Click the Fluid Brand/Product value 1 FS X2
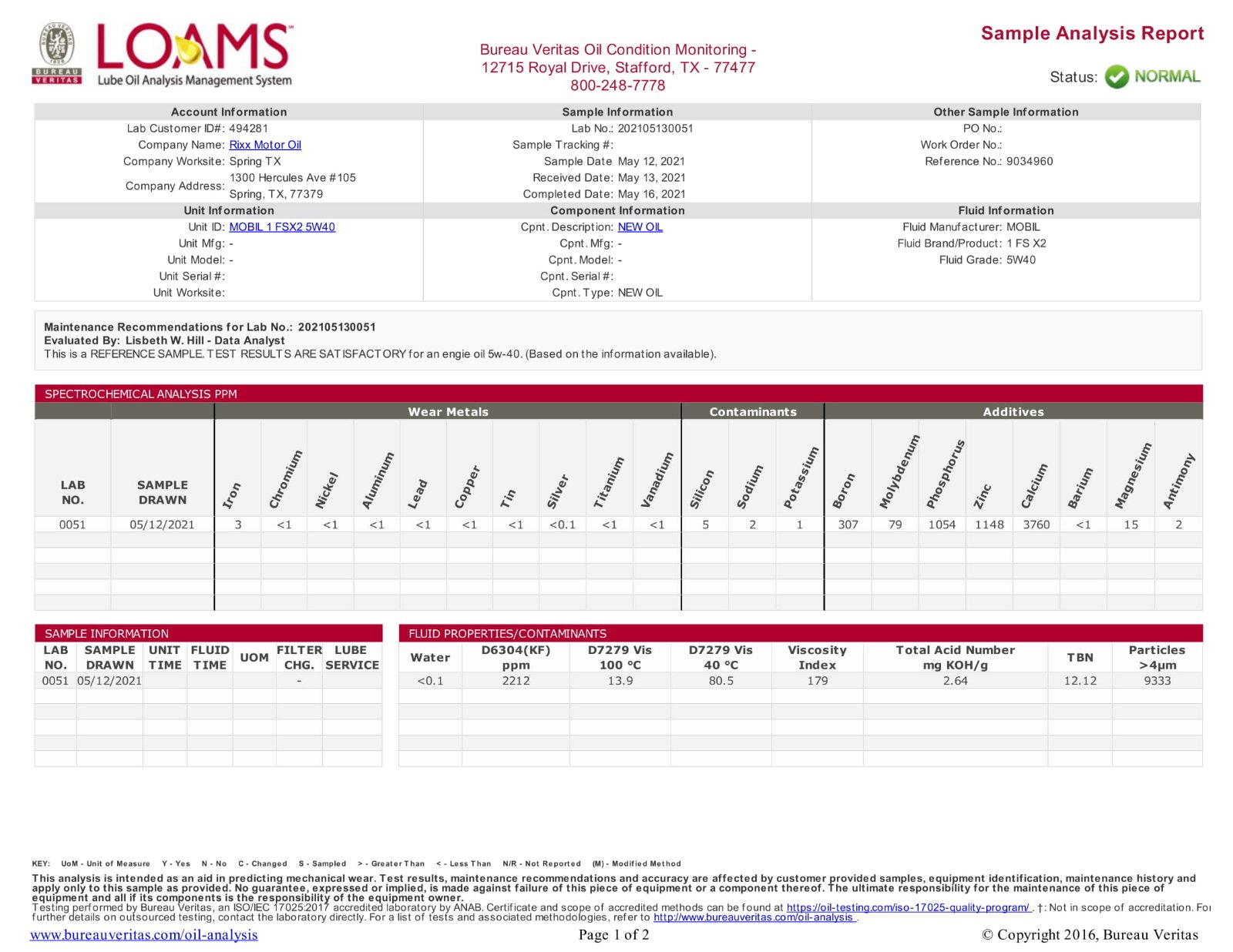The width and height of the screenshot is (1233, 952). click(1026, 243)
